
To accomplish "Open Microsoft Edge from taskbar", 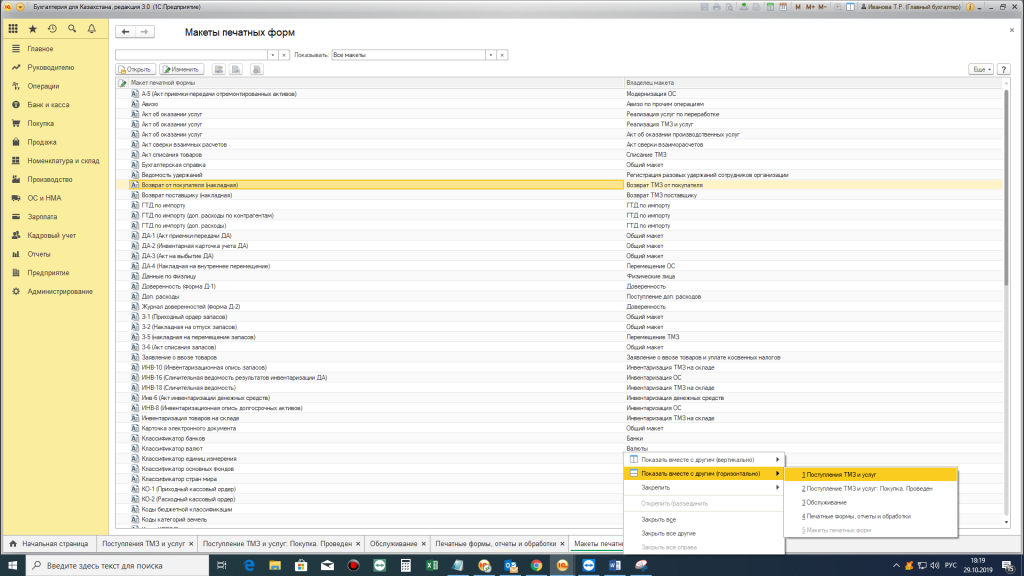I will point(249,565).
